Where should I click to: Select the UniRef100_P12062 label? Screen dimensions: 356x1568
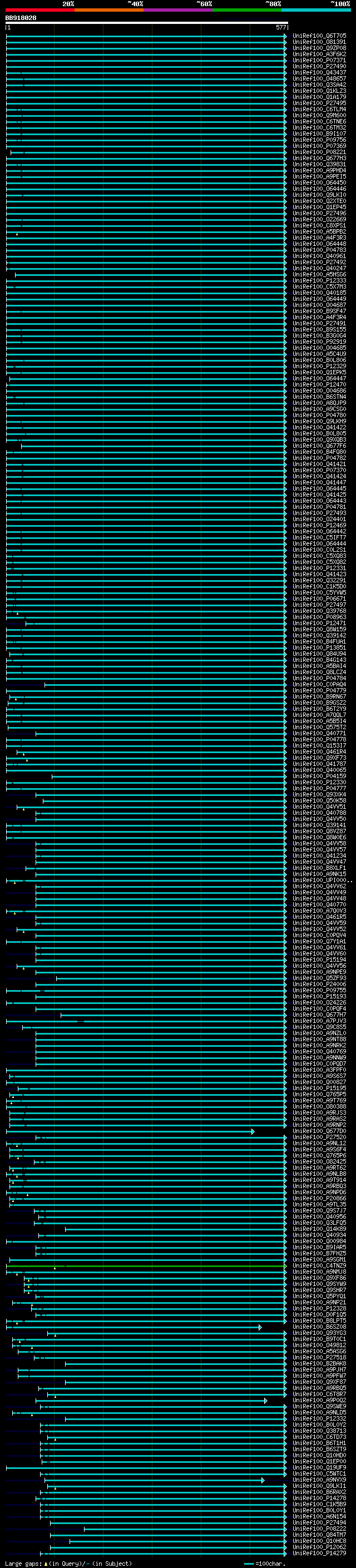point(319,1547)
